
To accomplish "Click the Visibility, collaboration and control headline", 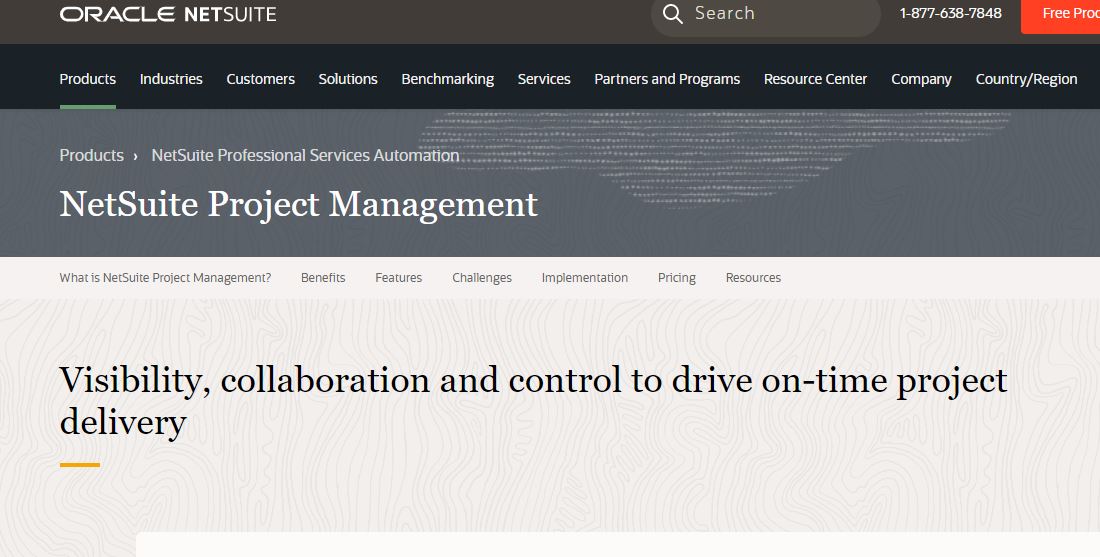I will (533, 401).
